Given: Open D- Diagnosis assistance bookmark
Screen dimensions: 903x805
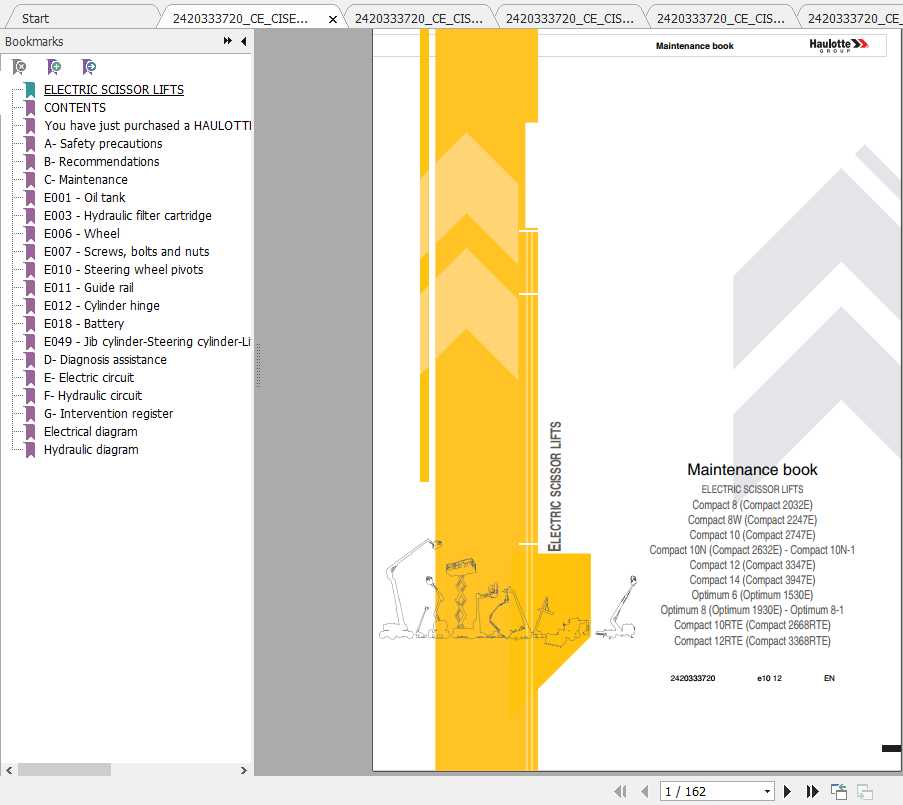Looking at the screenshot, I should click(105, 359).
